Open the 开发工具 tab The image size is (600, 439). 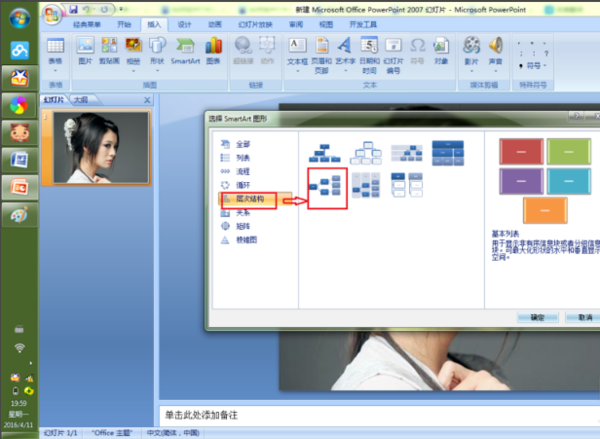click(x=363, y=24)
